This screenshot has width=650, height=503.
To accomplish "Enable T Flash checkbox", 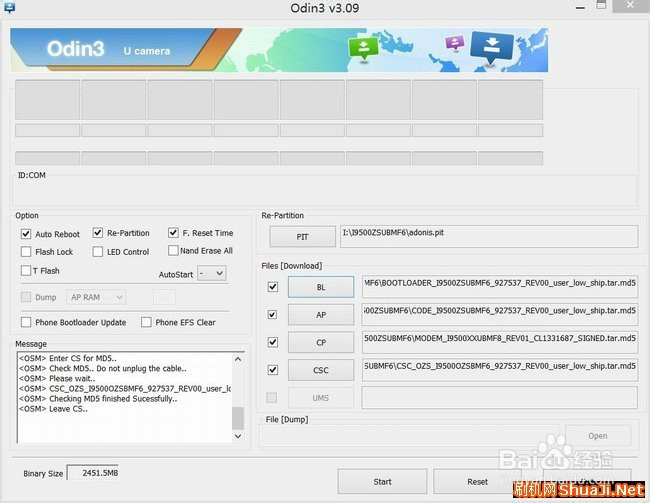I will click(26, 270).
